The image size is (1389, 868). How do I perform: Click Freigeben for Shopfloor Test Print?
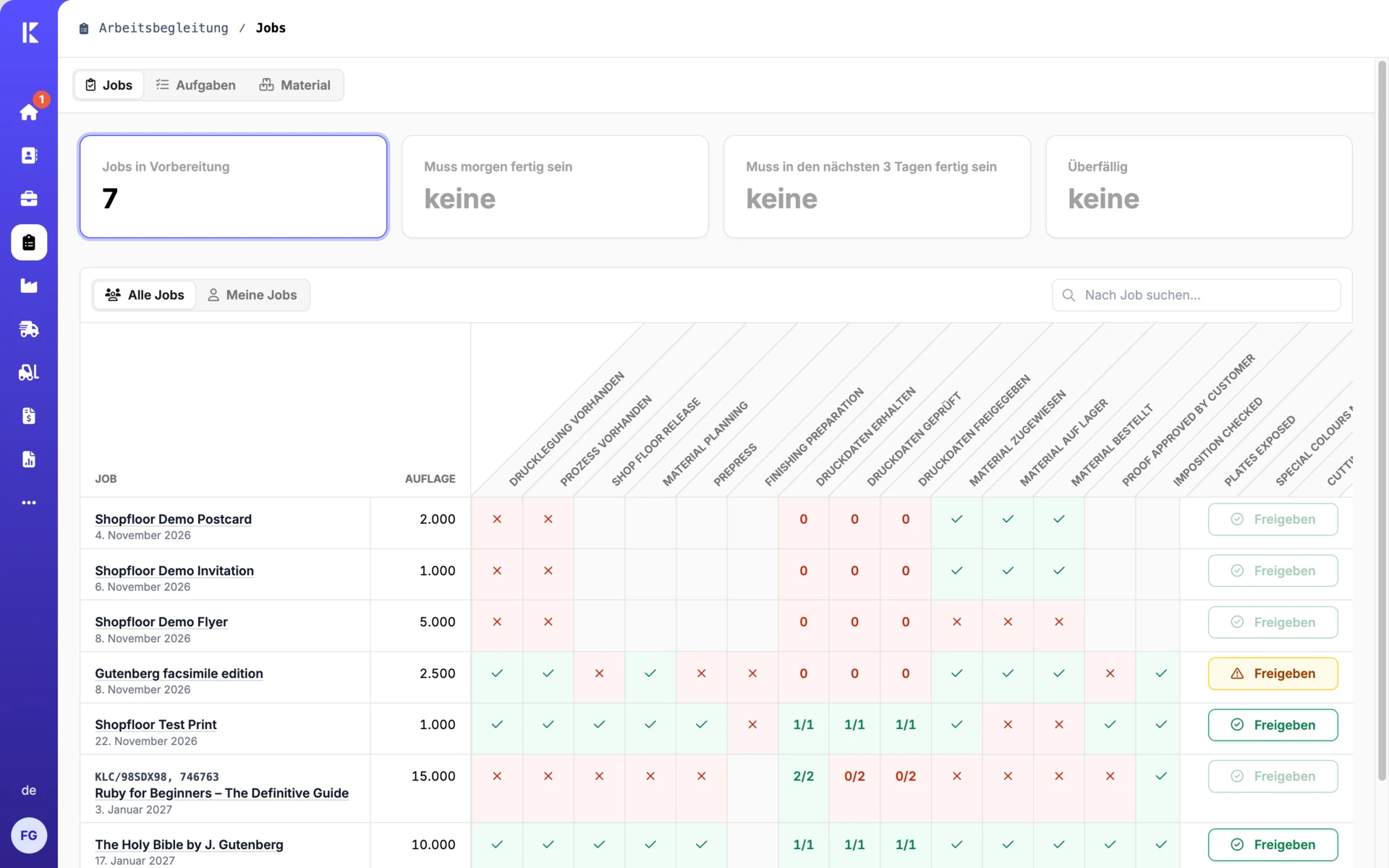(x=1273, y=725)
